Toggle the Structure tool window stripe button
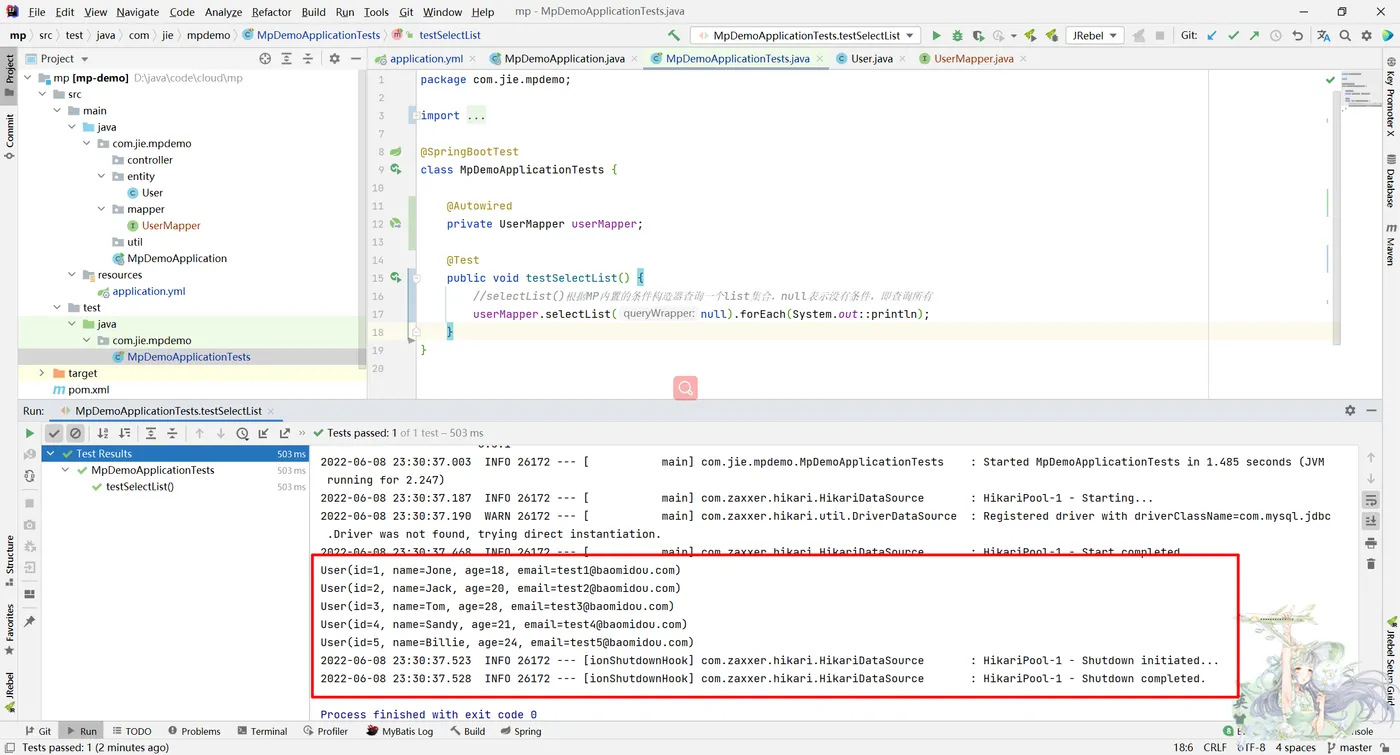 9,561
